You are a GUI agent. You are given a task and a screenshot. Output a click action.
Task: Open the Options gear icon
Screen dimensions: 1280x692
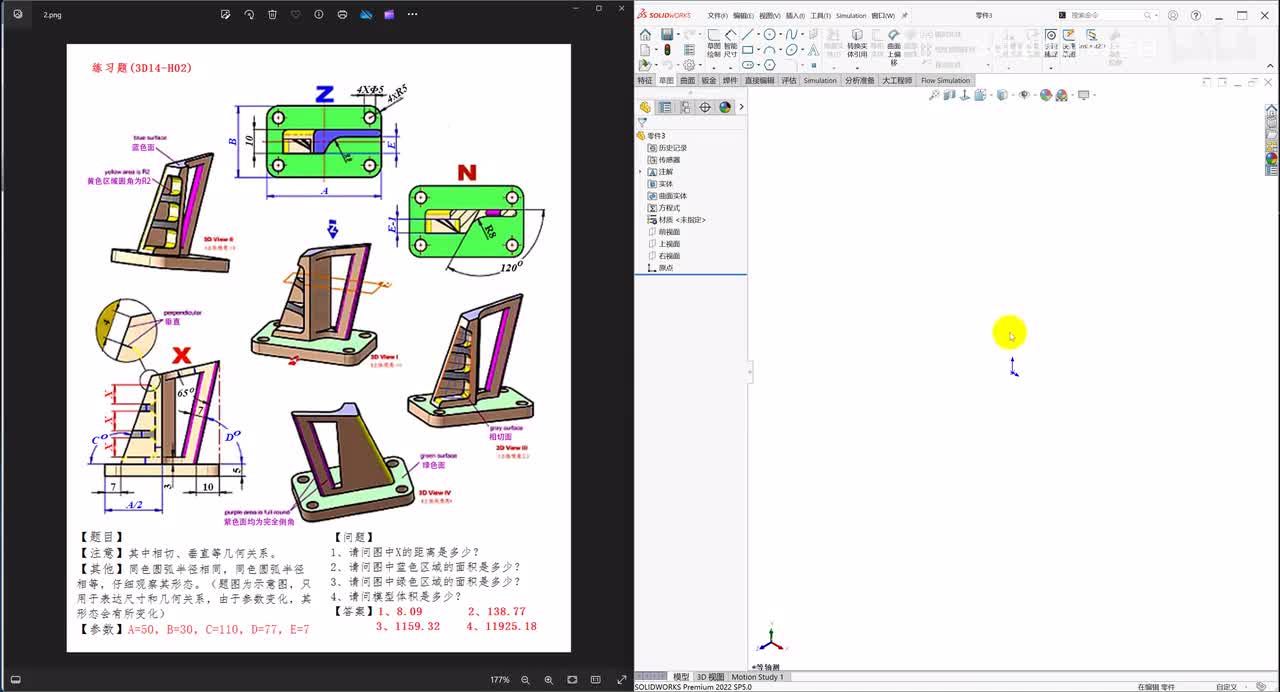[688, 65]
